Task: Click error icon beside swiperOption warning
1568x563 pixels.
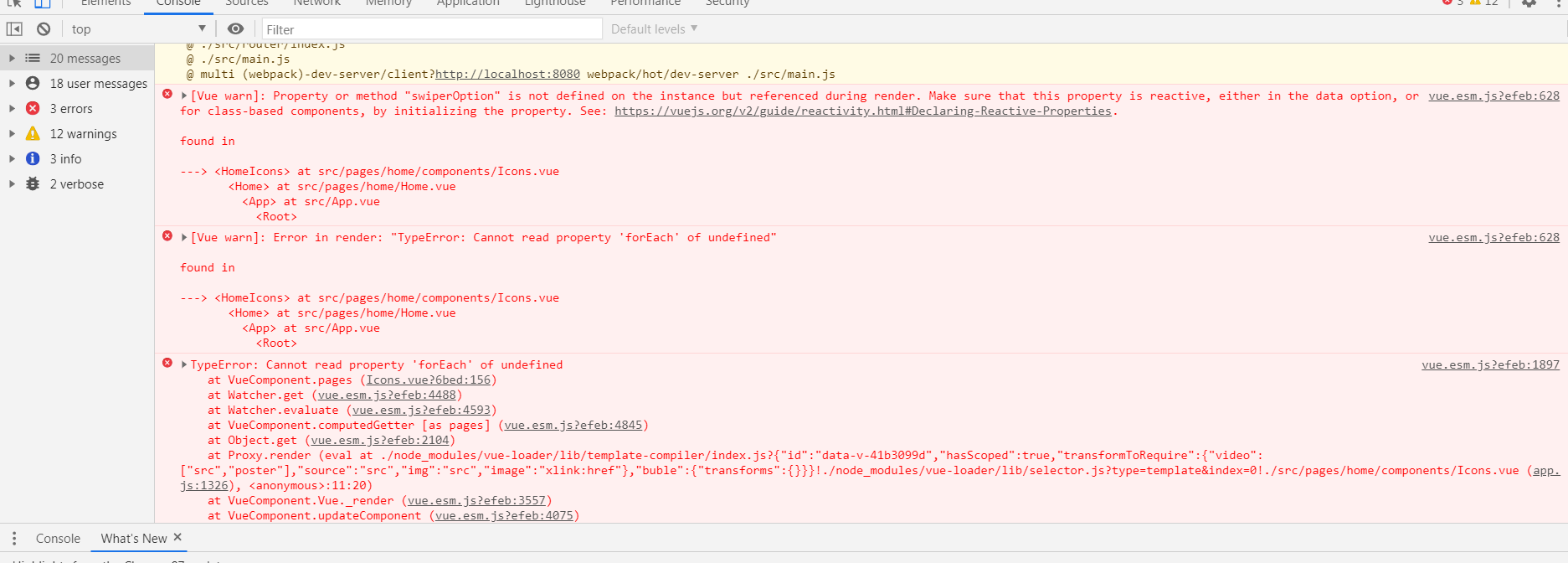Action: pyautogui.click(x=167, y=95)
